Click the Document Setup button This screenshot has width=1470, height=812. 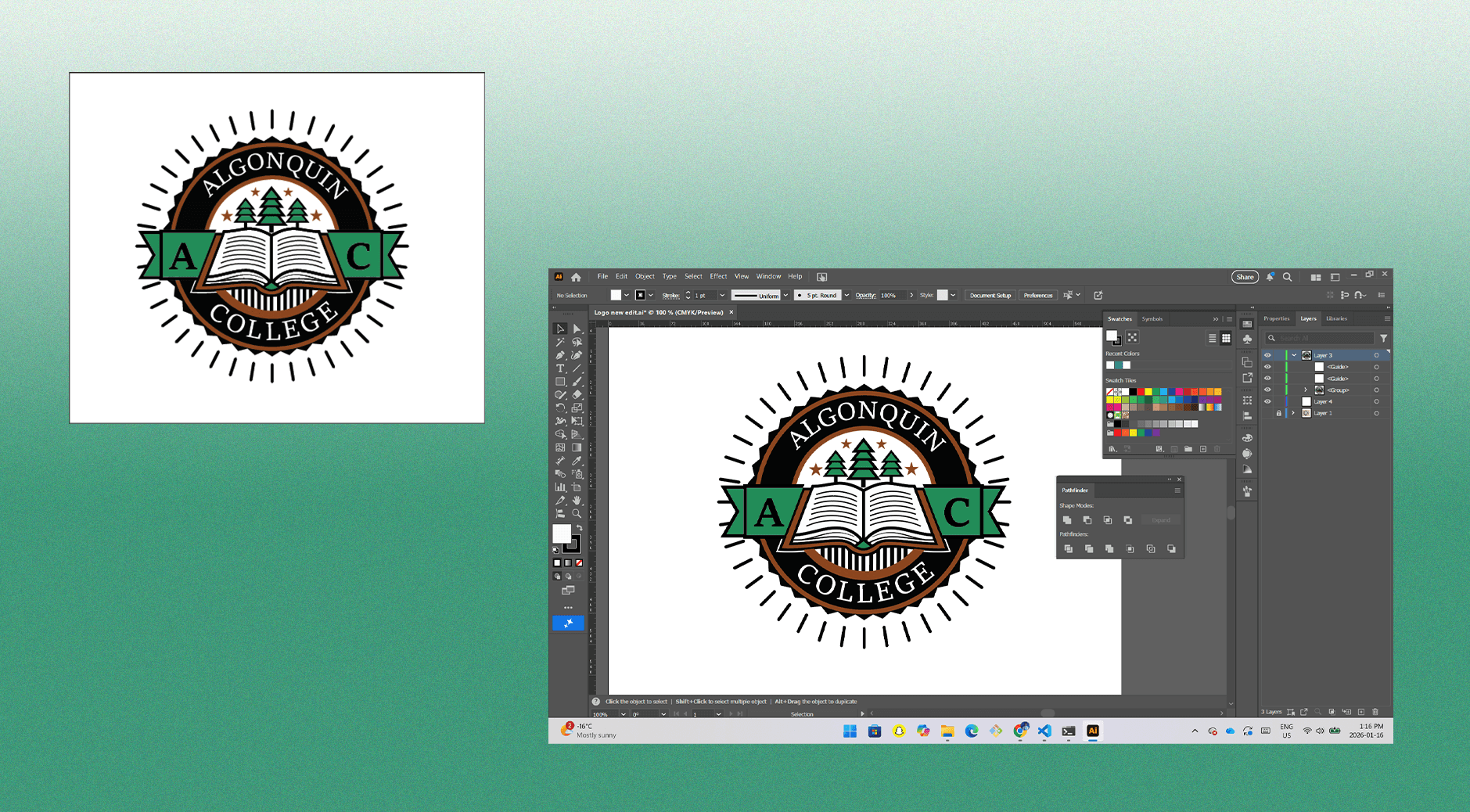tap(990, 296)
